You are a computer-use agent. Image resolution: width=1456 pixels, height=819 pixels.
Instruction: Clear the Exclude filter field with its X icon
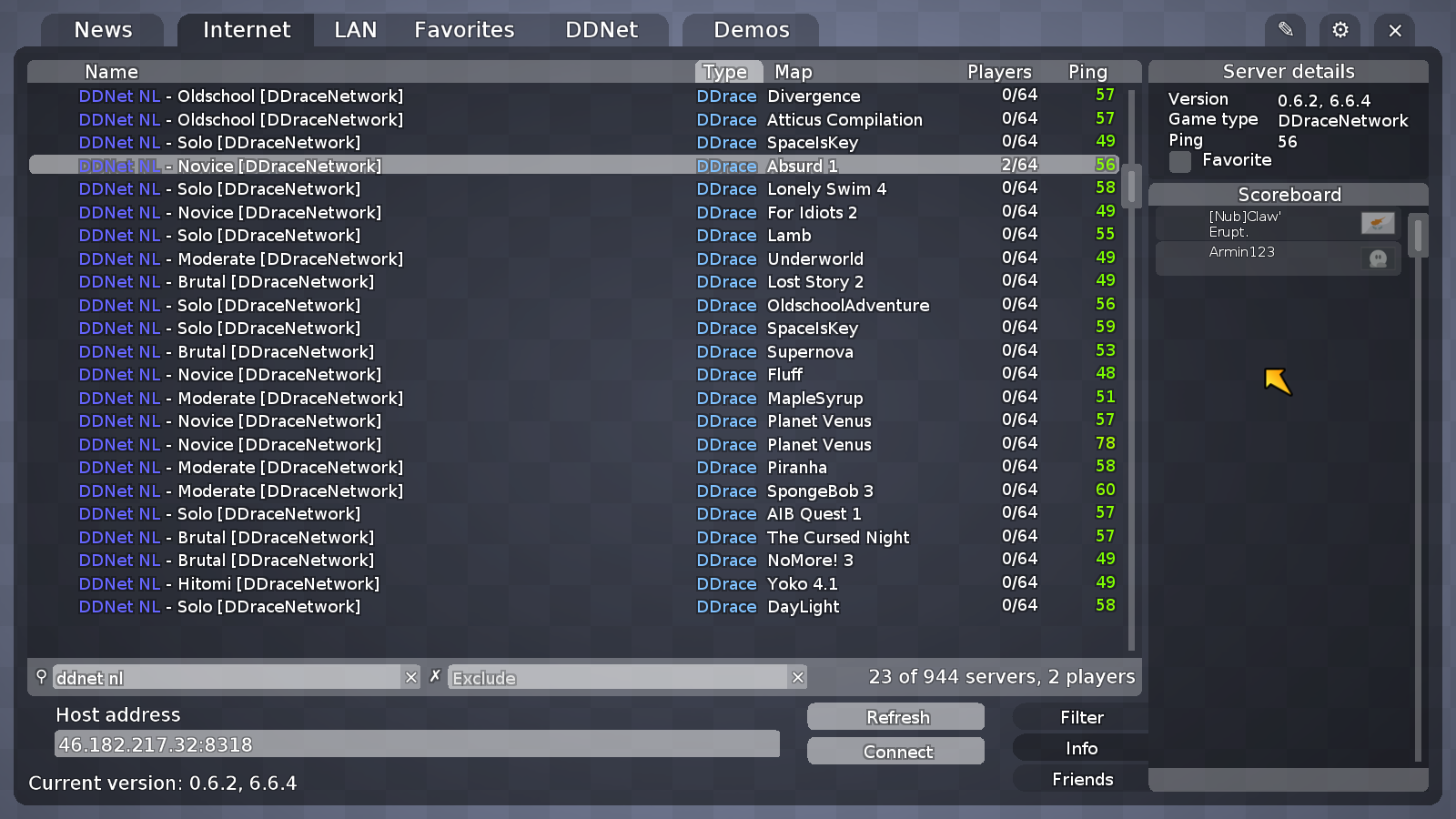click(x=798, y=677)
